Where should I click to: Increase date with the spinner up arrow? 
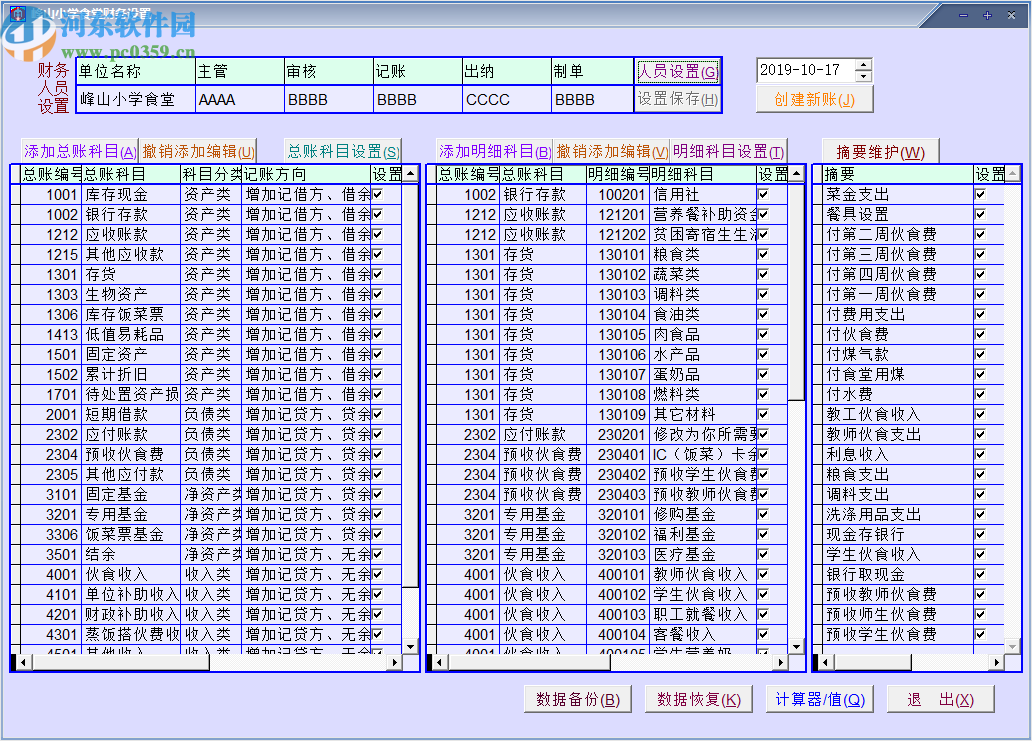[x=864, y=65]
